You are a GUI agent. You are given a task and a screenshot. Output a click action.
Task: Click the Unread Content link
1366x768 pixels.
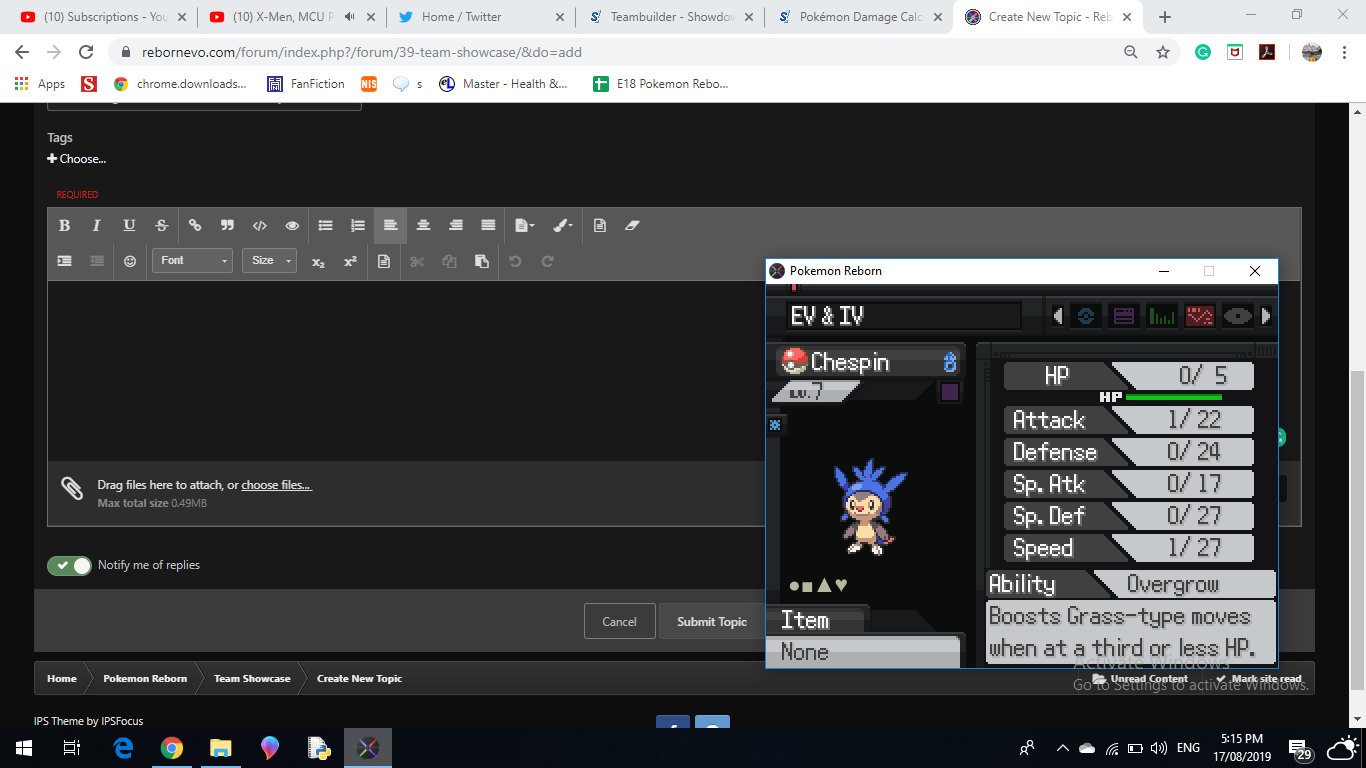tap(1140, 678)
